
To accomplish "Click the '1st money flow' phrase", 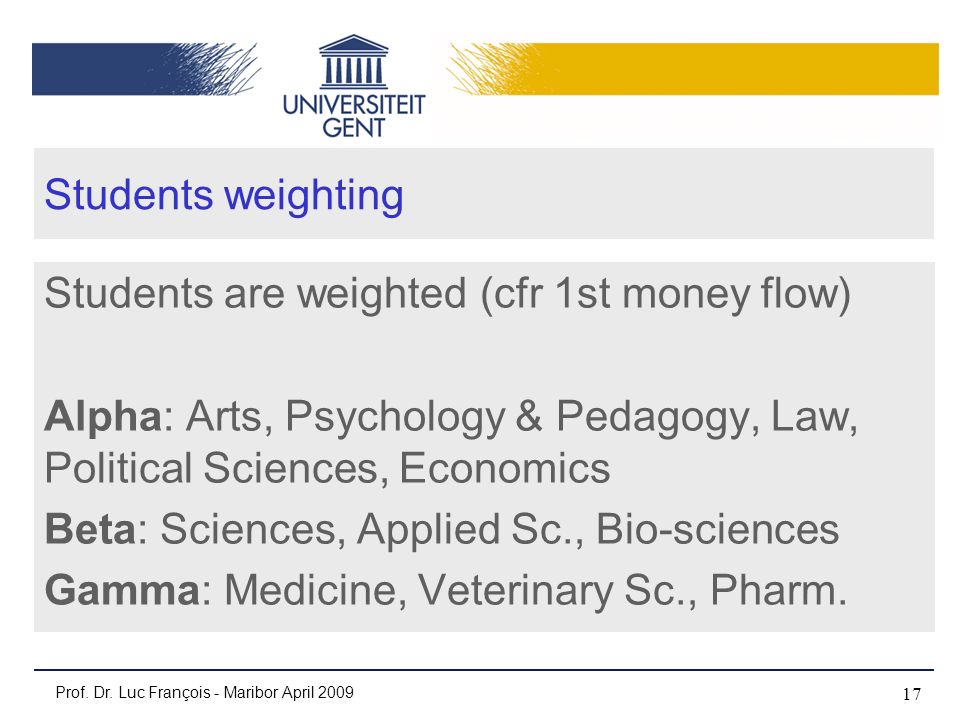I will pyautogui.click(x=697, y=293).
